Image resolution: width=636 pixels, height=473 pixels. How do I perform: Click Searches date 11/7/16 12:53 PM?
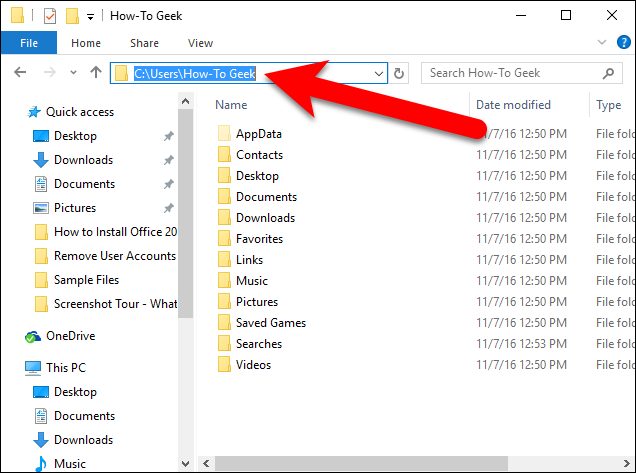[x=521, y=344]
